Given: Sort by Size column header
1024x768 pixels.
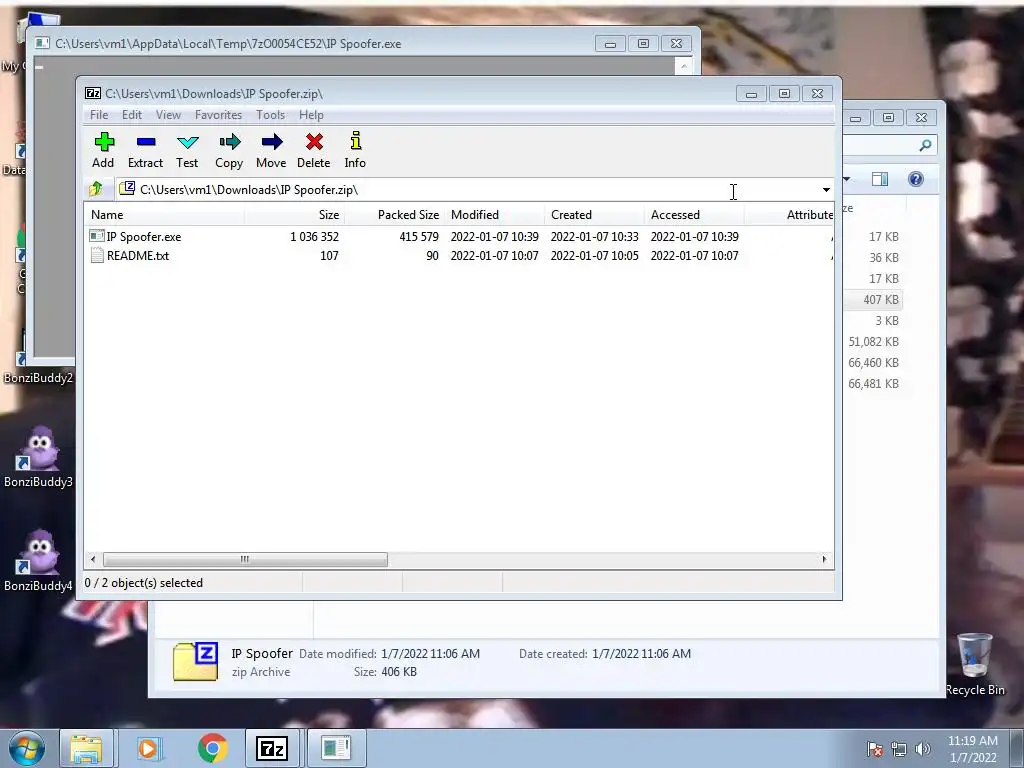Looking at the screenshot, I should pyautogui.click(x=295, y=215).
